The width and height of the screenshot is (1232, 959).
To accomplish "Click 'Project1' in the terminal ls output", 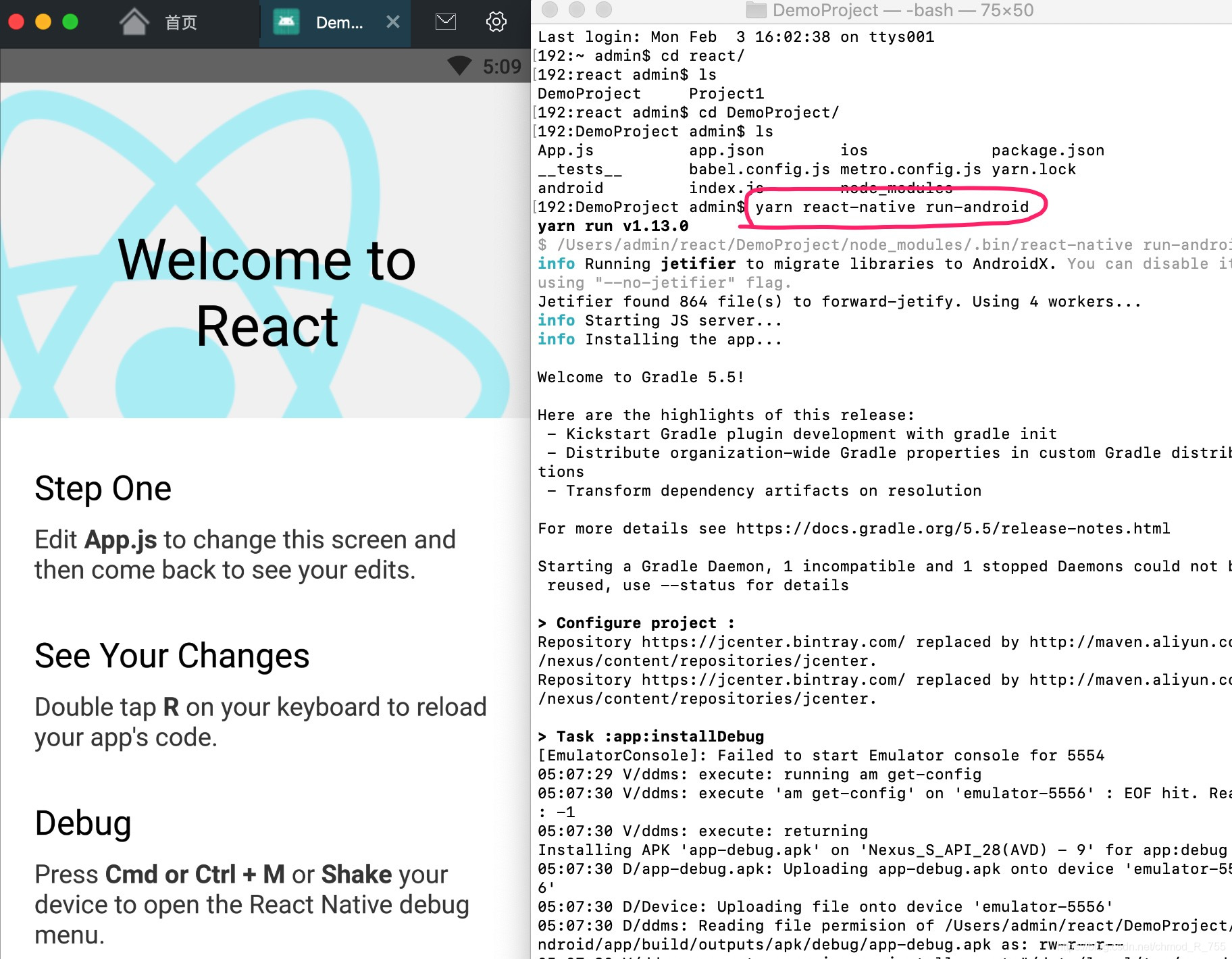I will [x=727, y=94].
